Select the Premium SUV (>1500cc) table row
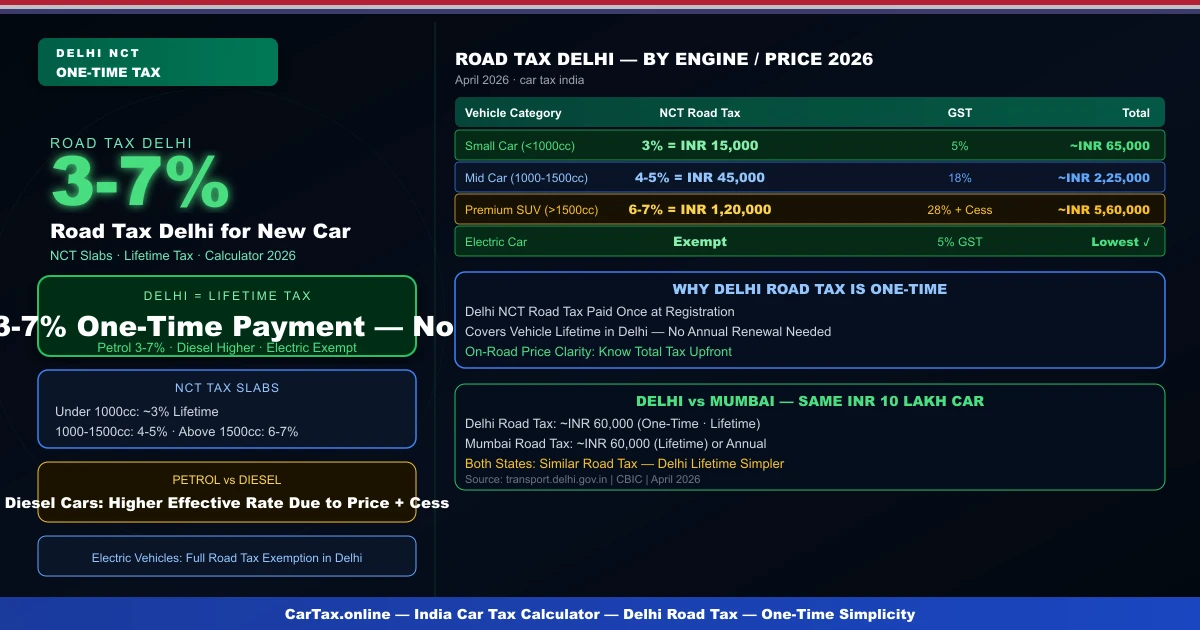This screenshot has width=1200, height=630. pyautogui.click(x=809, y=209)
